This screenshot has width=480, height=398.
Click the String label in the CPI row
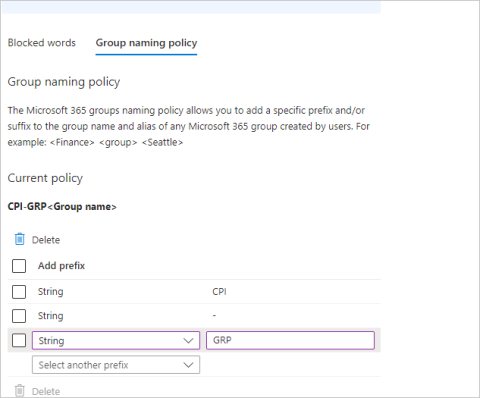pos(51,292)
